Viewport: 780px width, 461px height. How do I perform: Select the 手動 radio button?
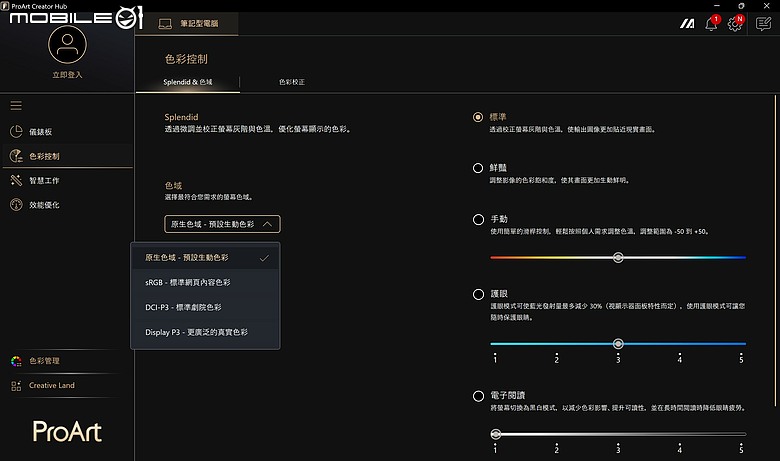tap(478, 219)
